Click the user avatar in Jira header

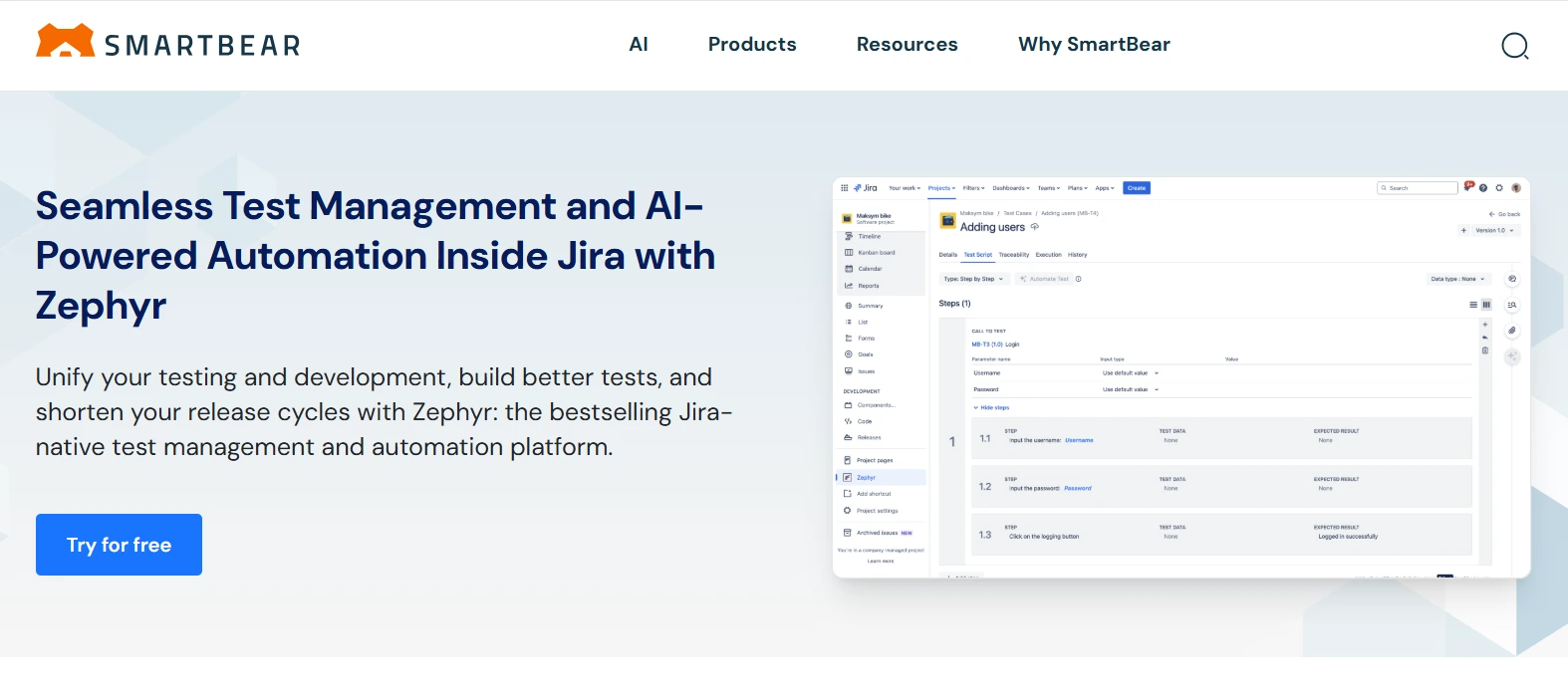tap(1516, 187)
